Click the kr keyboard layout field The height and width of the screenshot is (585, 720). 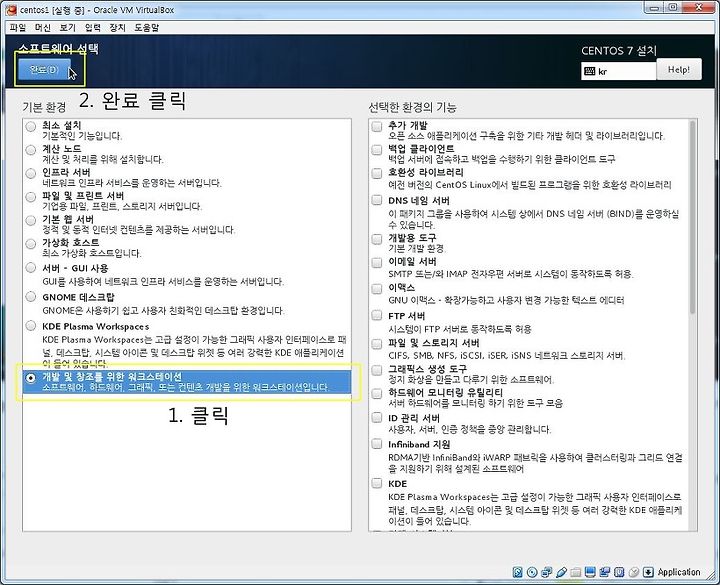coord(619,71)
